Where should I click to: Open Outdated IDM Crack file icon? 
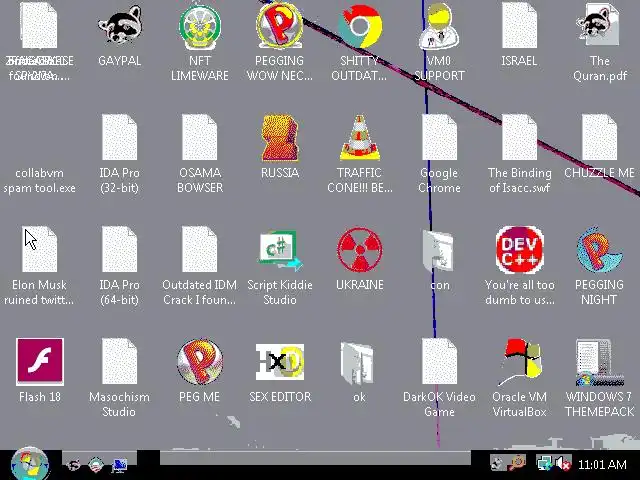click(x=200, y=249)
